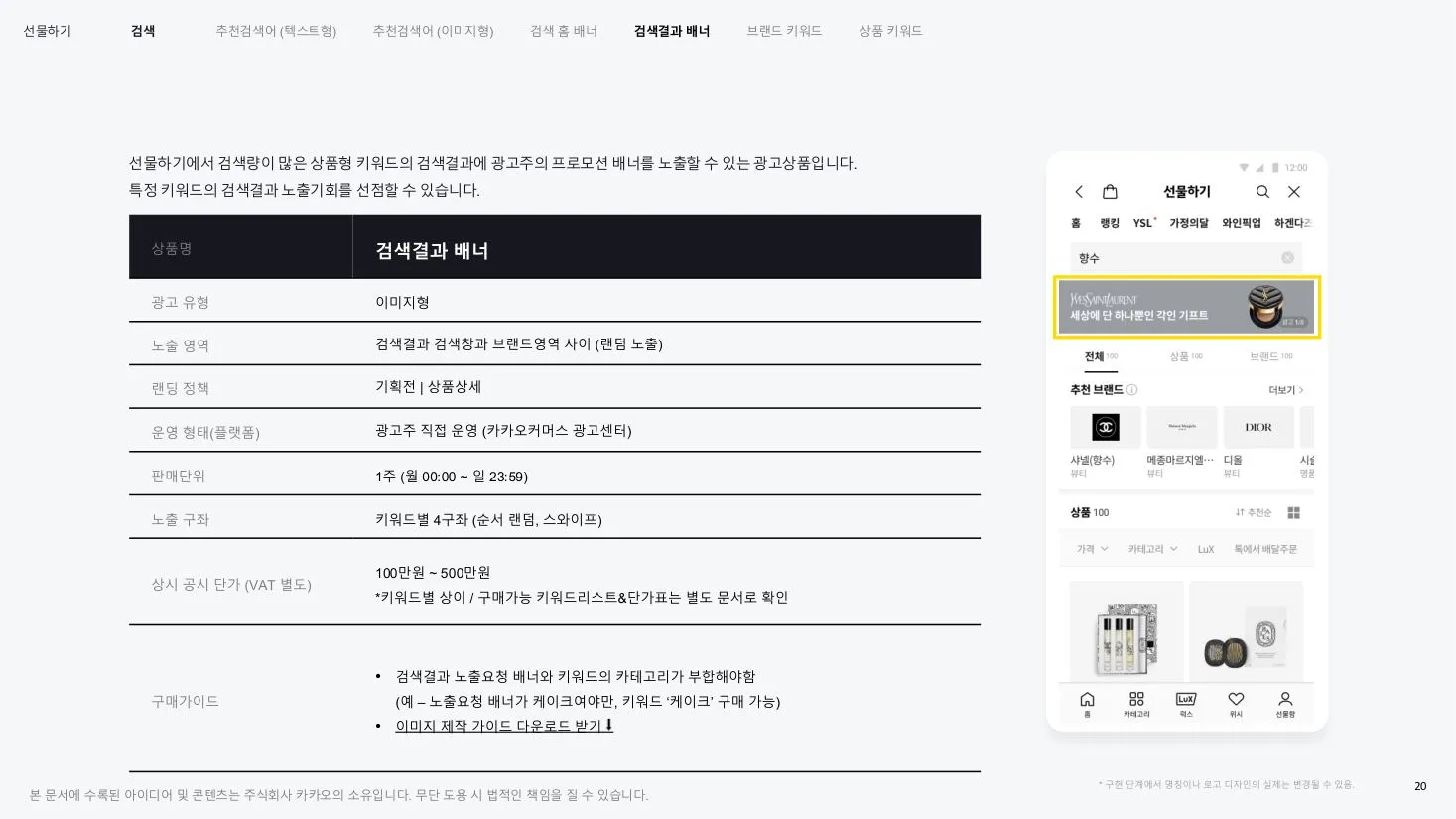Open the LuX bottom navigation icon
The image size is (1456, 819).
tap(1186, 705)
